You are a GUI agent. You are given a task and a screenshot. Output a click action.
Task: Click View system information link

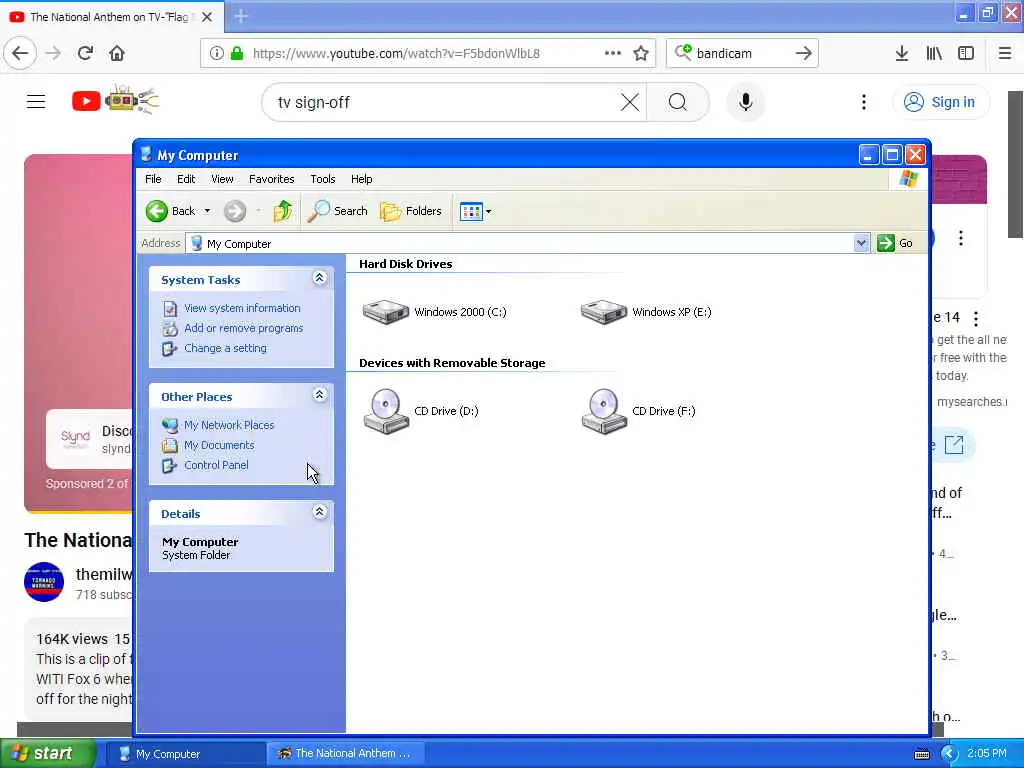click(242, 308)
